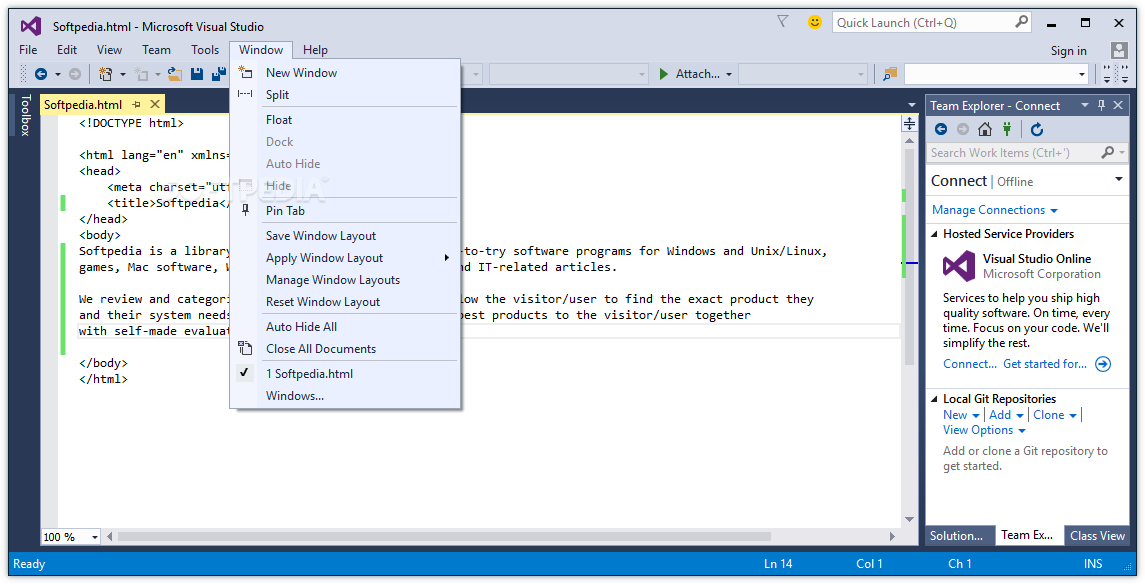1145x584 pixels.
Task: Select Close All Documents
Action: [345, 349]
